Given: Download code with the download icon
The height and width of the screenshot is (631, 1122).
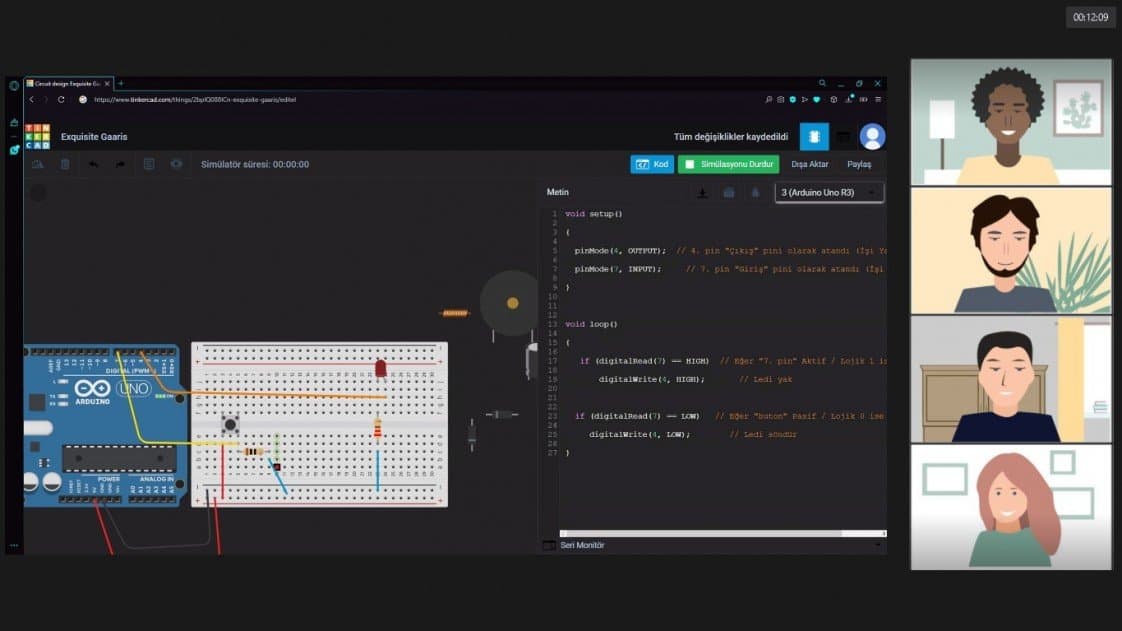Looking at the screenshot, I should [702, 192].
